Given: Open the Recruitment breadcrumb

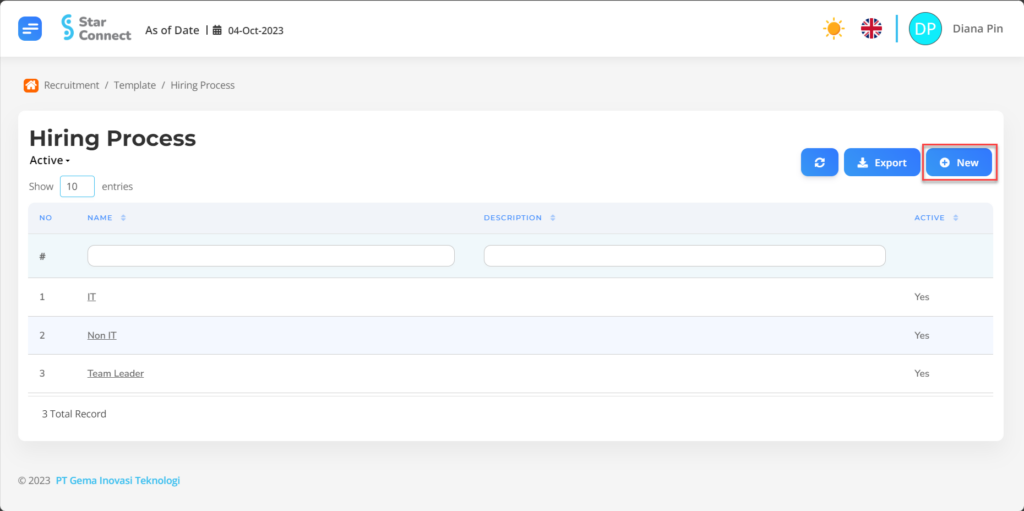Looking at the screenshot, I should [72, 85].
